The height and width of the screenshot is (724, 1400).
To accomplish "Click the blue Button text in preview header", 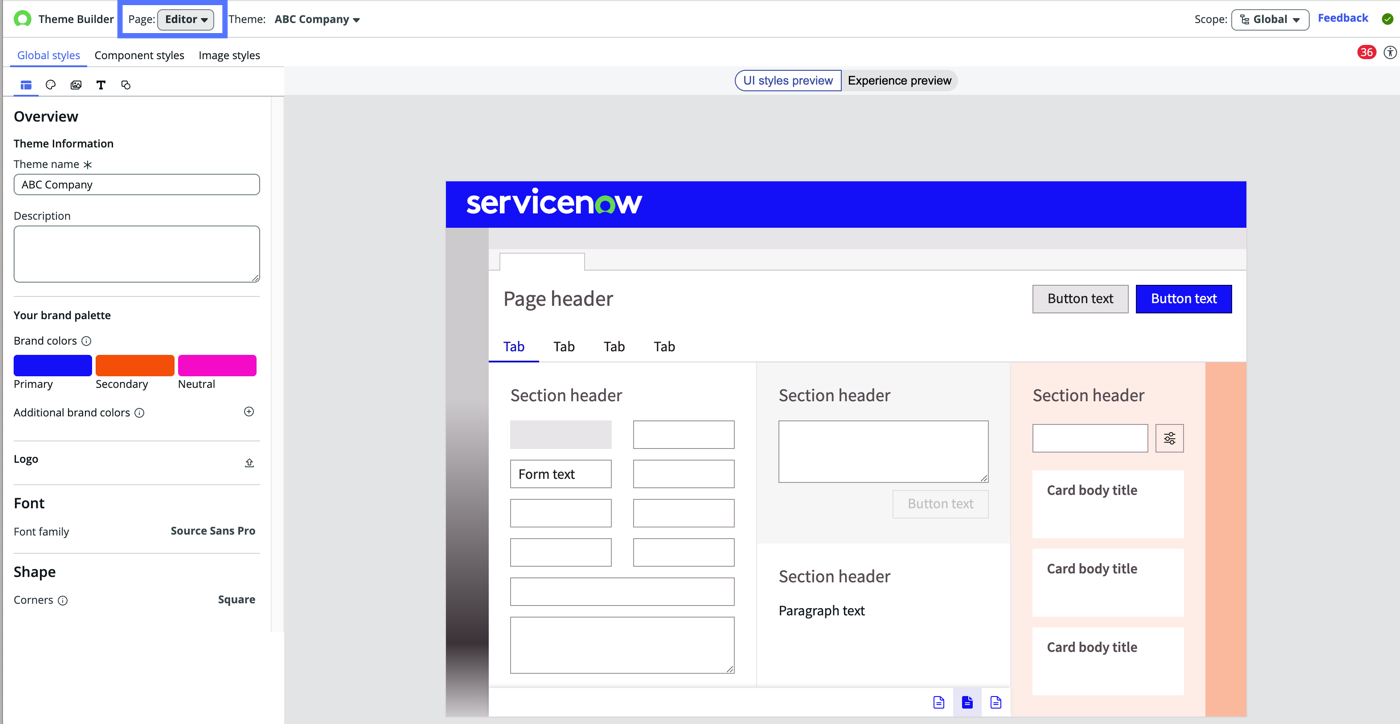I will coord(1184,299).
